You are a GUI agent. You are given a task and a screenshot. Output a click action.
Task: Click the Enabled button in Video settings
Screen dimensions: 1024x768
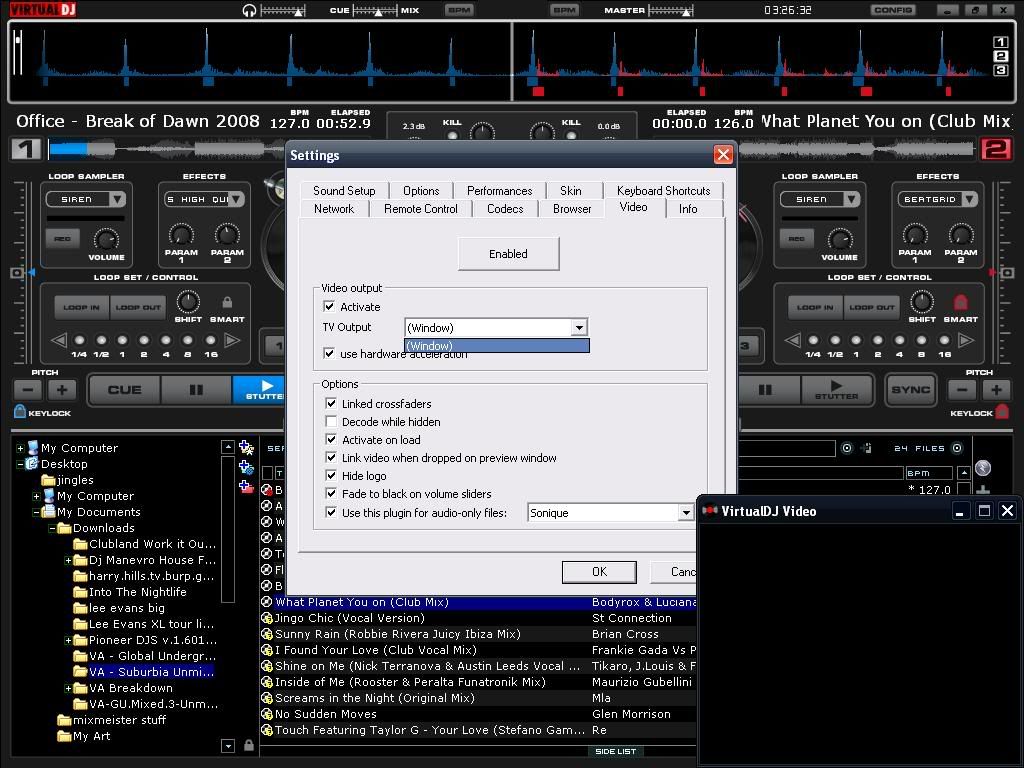coord(508,254)
